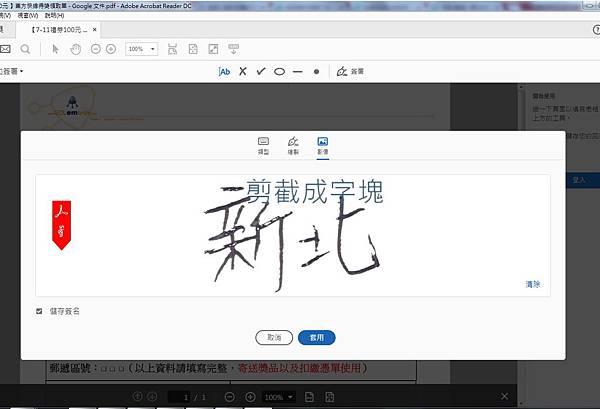The image size is (600, 409).
Task: Select the dot tool
Action: pyautogui.click(x=316, y=72)
